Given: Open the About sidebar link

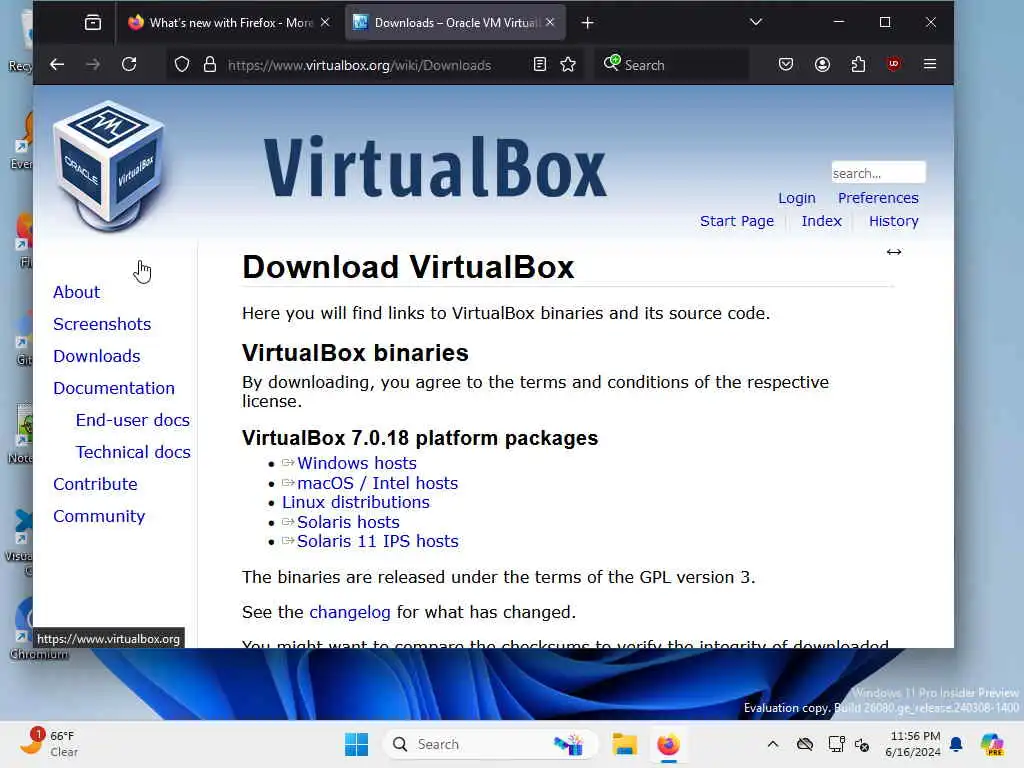Looking at the screenshot, I should 76,293.
